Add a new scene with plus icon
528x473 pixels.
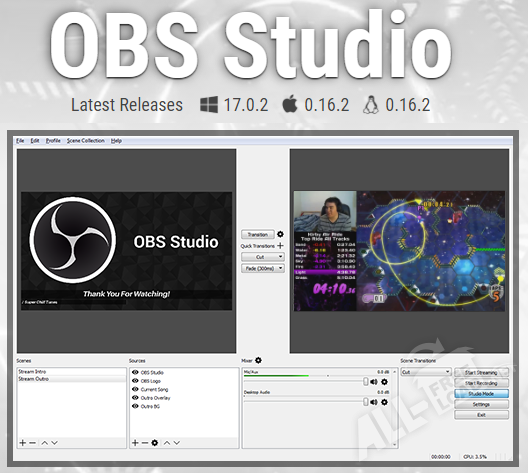23,443
